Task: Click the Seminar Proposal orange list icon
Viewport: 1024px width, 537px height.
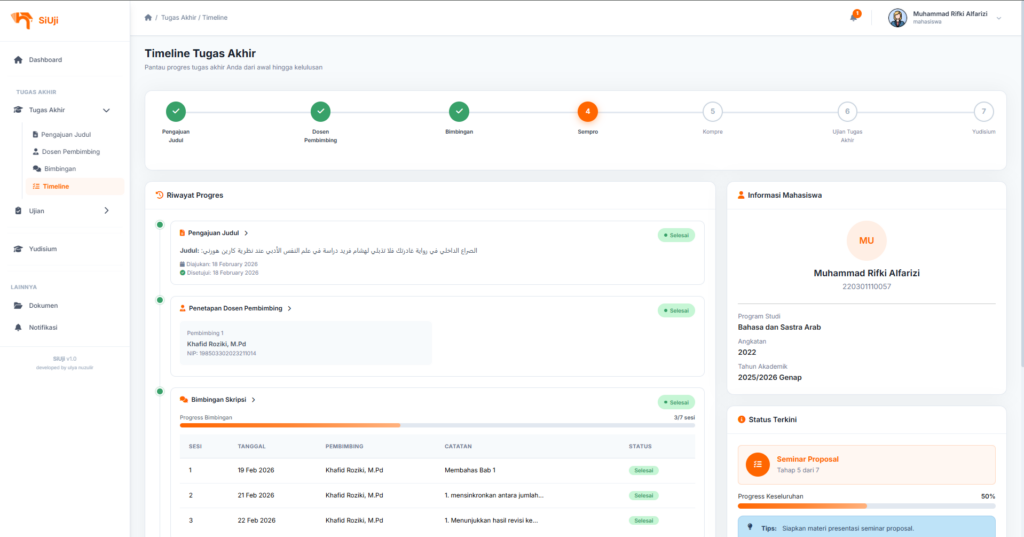Action: click(x=759, y=464)
